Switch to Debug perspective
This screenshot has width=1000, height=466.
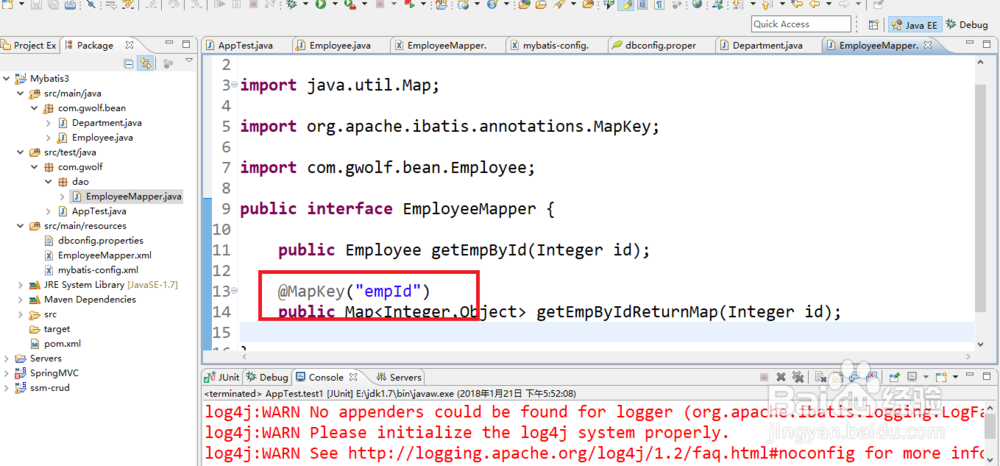point(967,25)
